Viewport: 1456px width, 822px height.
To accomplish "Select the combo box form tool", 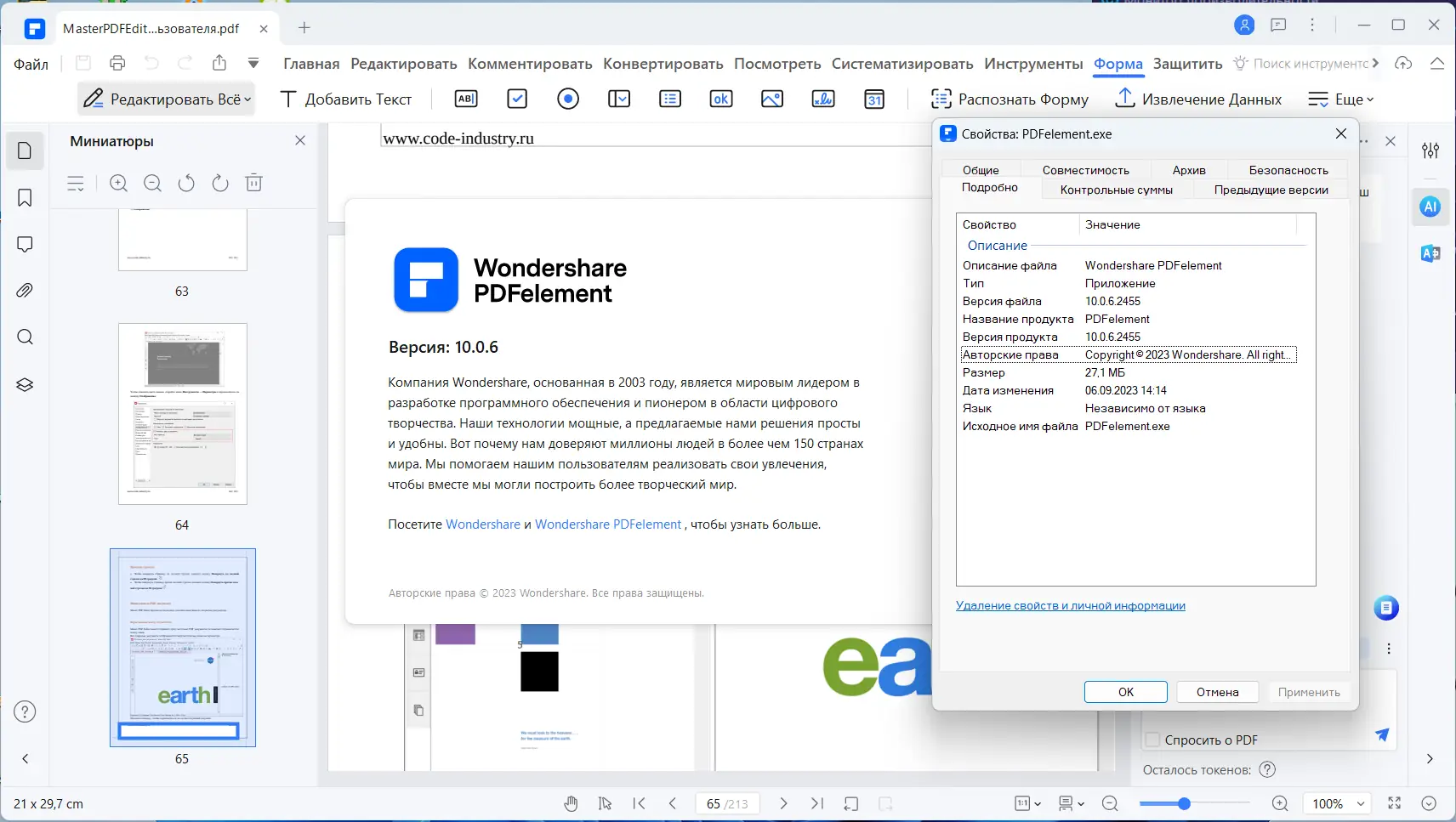I will tap(618, 99).
